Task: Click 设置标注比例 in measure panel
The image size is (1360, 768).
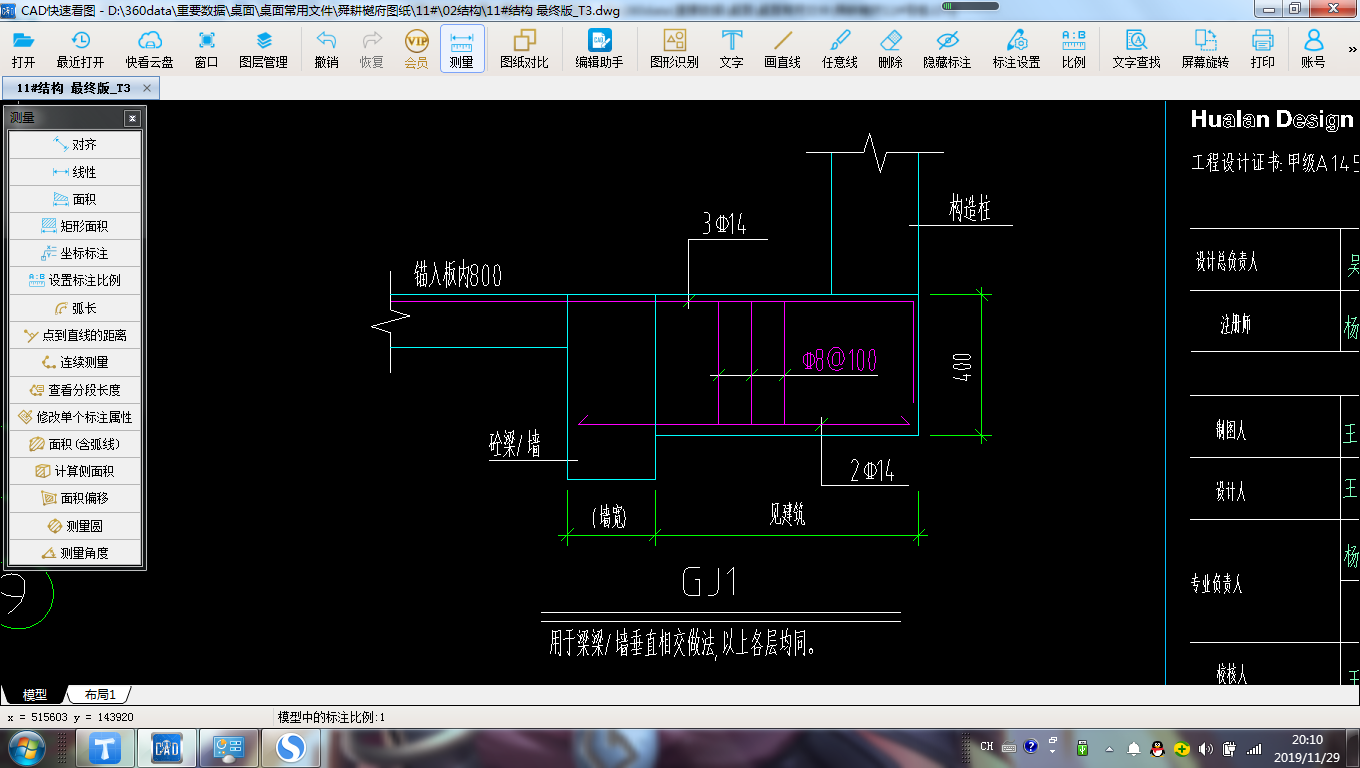Action: coord(75,281)
